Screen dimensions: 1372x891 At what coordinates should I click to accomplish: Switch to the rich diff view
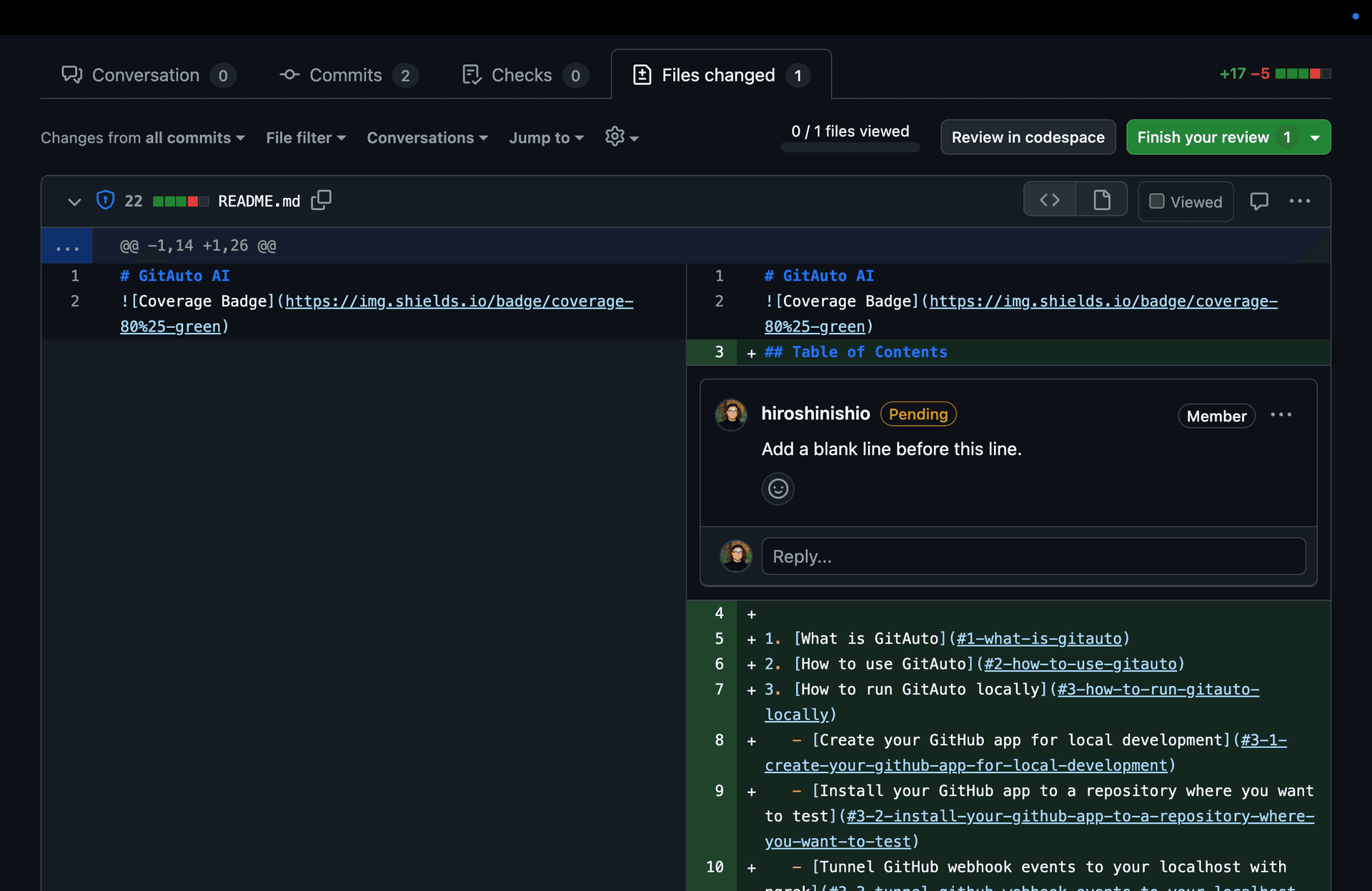coord(1101,199)
